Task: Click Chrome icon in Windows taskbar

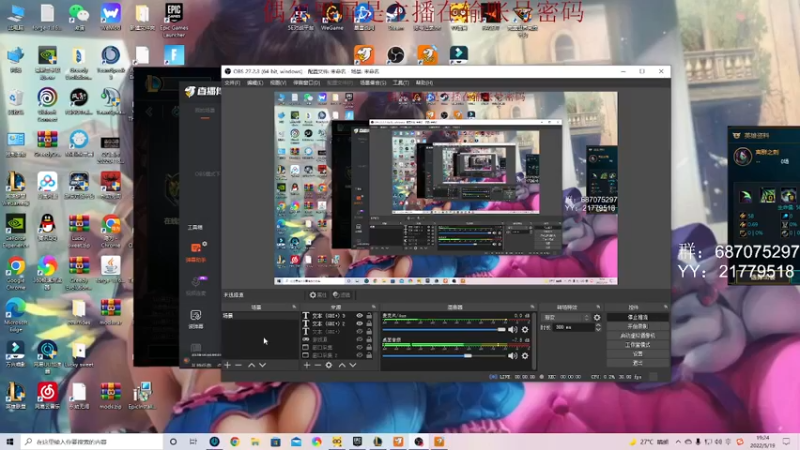Action: point(235,441)
